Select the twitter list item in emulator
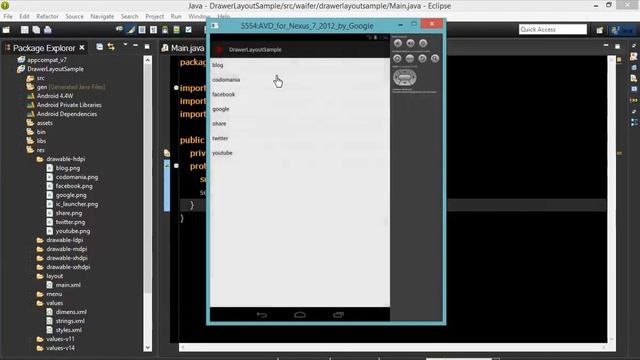640x360 pixels. click(x=300, y=138)
